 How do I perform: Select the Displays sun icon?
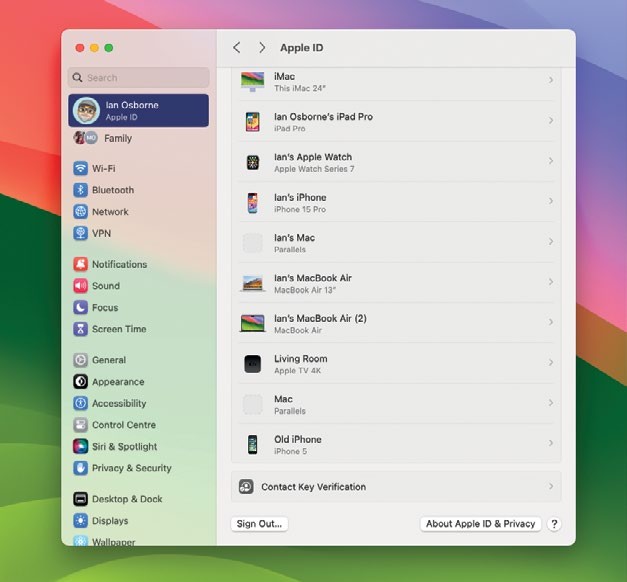point(80,520)
